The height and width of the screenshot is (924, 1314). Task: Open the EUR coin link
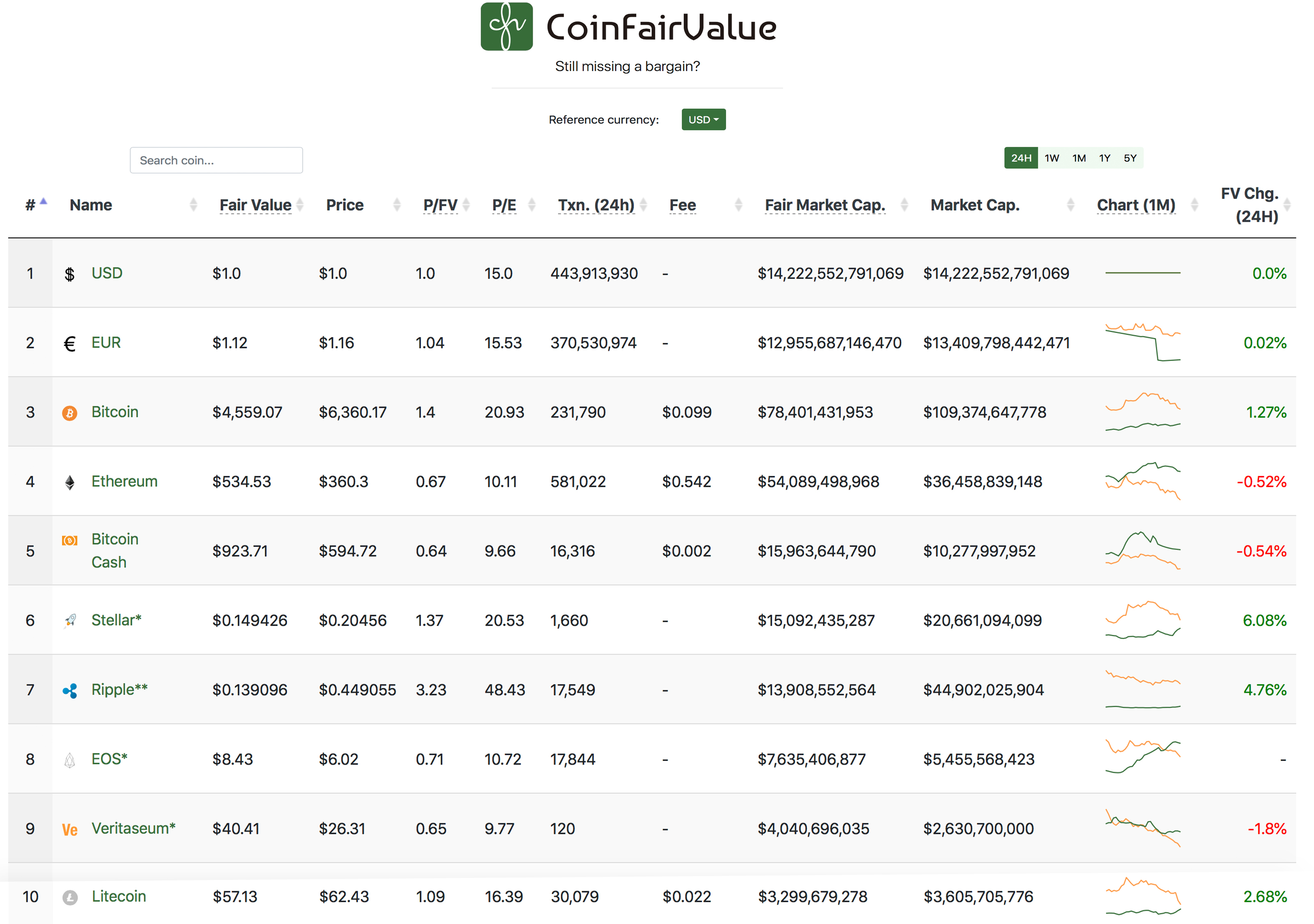point(106,342)
